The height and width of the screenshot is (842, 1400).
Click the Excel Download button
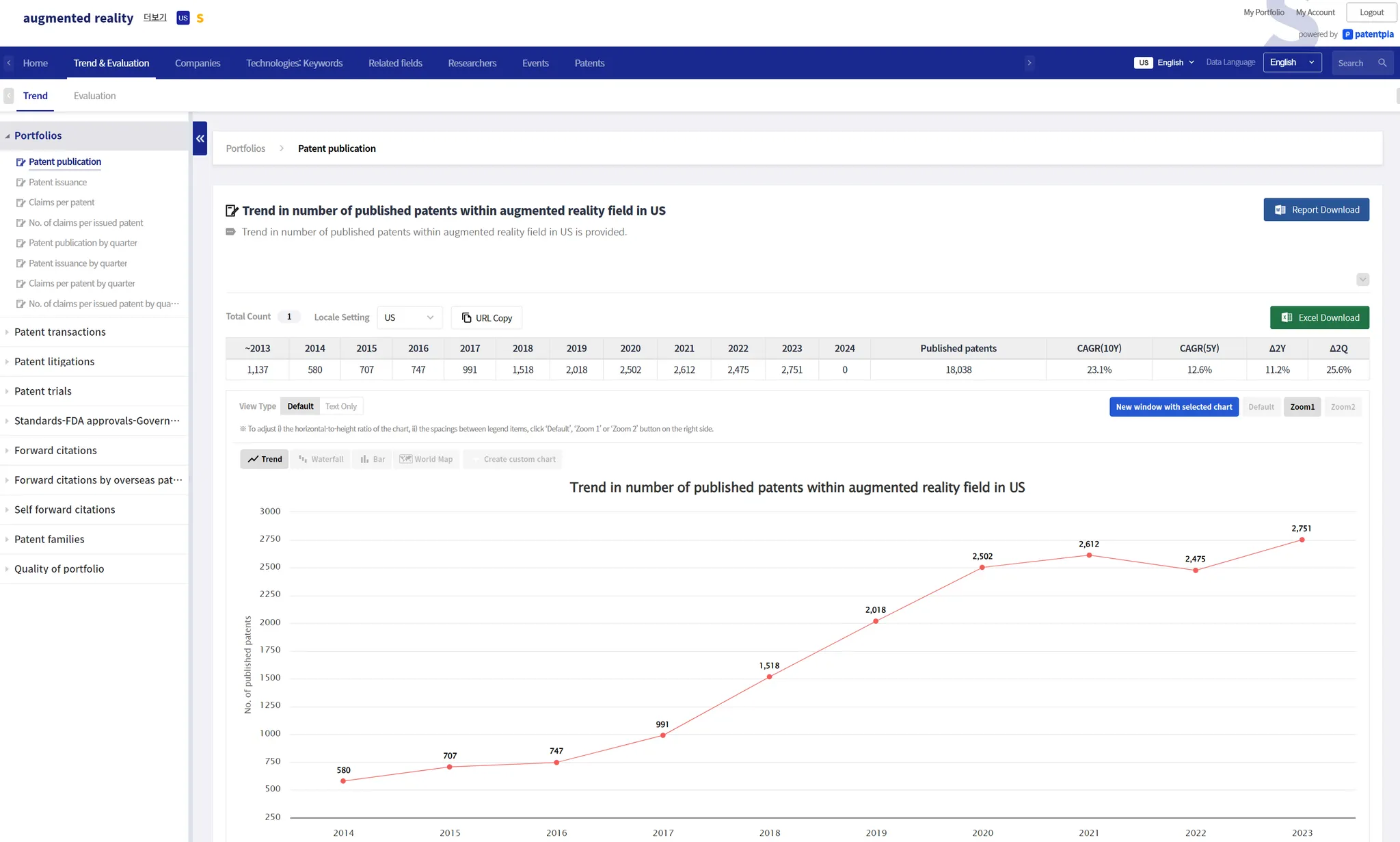tap(1319, 317)
